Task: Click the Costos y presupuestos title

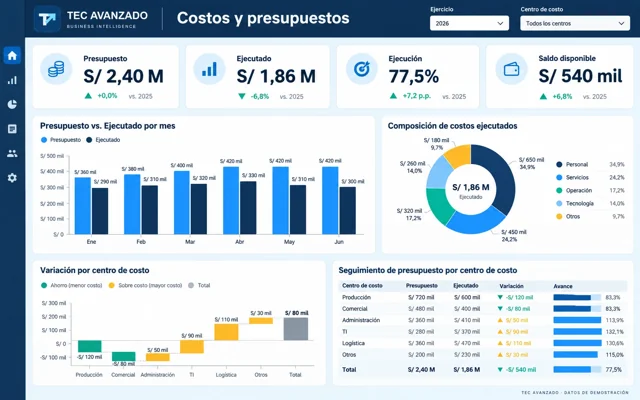Action: [x=263, y=18]
